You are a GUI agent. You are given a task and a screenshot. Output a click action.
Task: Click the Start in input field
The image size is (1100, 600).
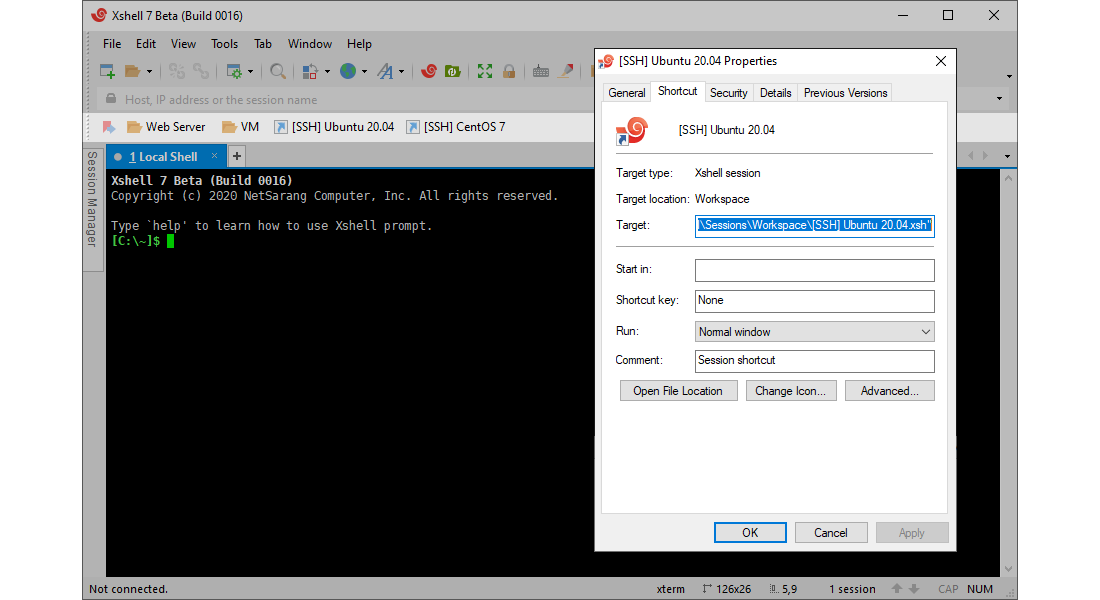tap(814, 270)
